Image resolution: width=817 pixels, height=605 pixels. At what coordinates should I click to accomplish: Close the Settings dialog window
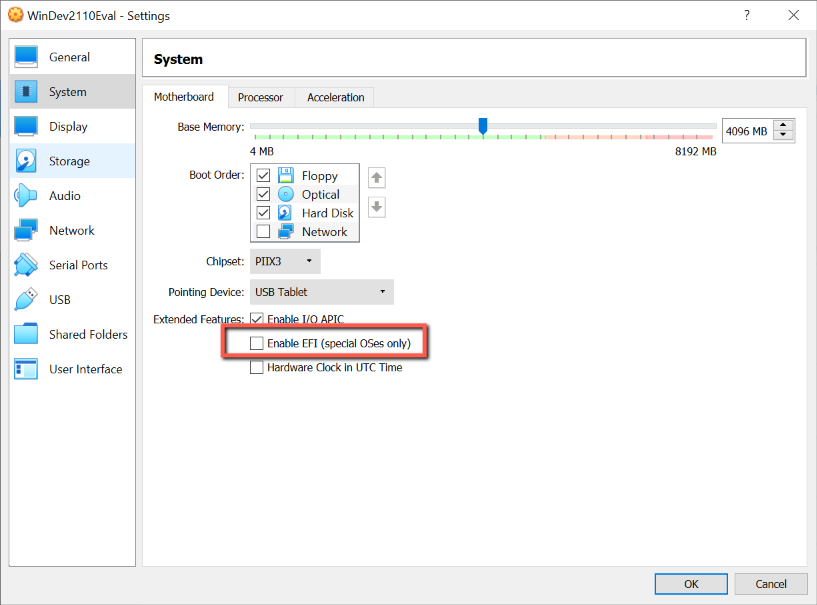coord(794,15)
